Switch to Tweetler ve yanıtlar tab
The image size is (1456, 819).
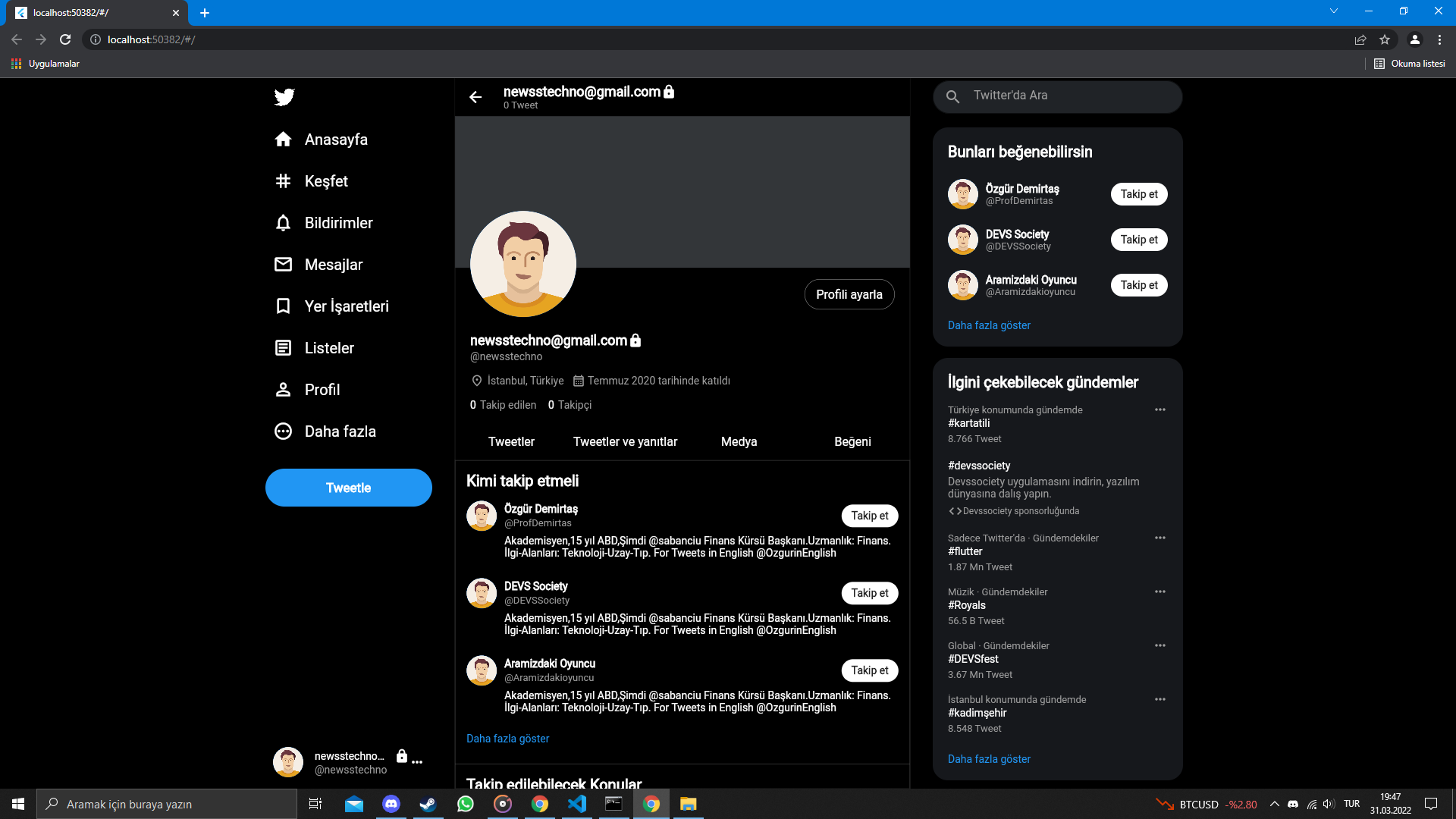[x=625, y=441]
